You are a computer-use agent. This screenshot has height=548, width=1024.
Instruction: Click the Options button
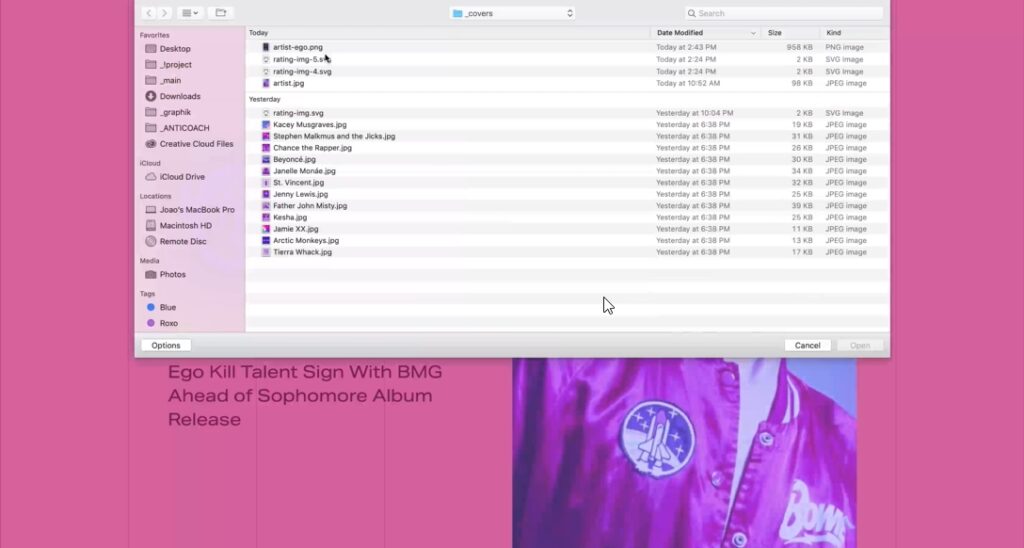click(x=166, y=345)
